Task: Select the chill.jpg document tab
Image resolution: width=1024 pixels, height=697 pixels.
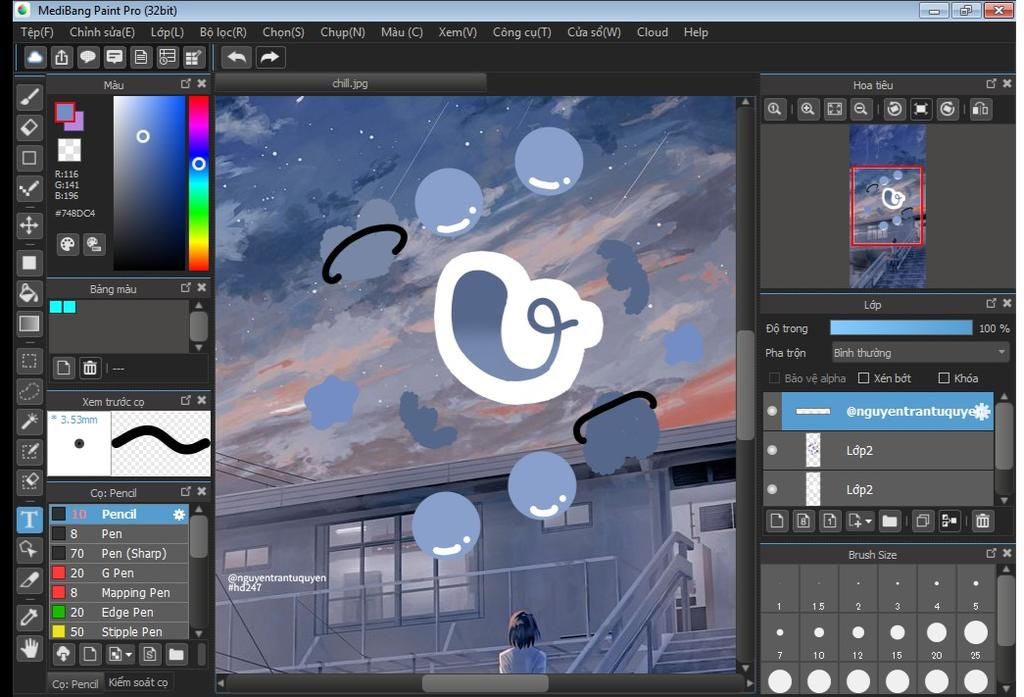Action: coord(350,84)
